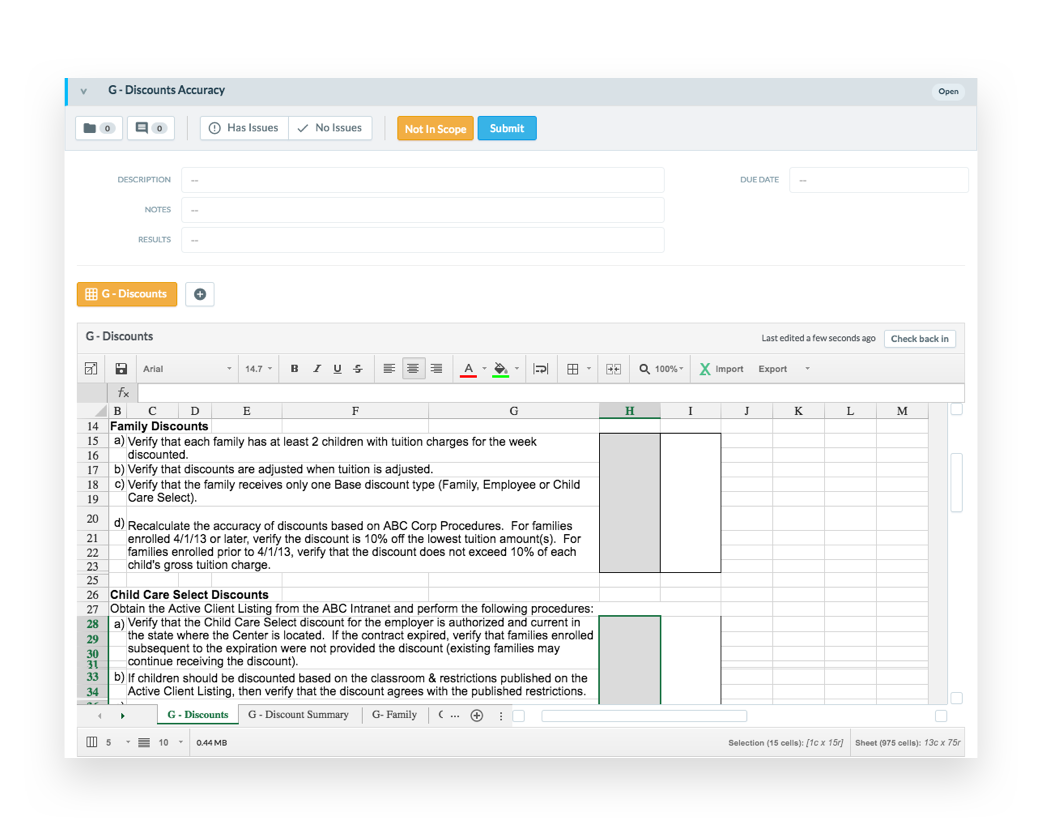This screenshot has width=1040, height=834.
Task: Open the comments counter
Action: pyautogui.click(x=151, y=128)
